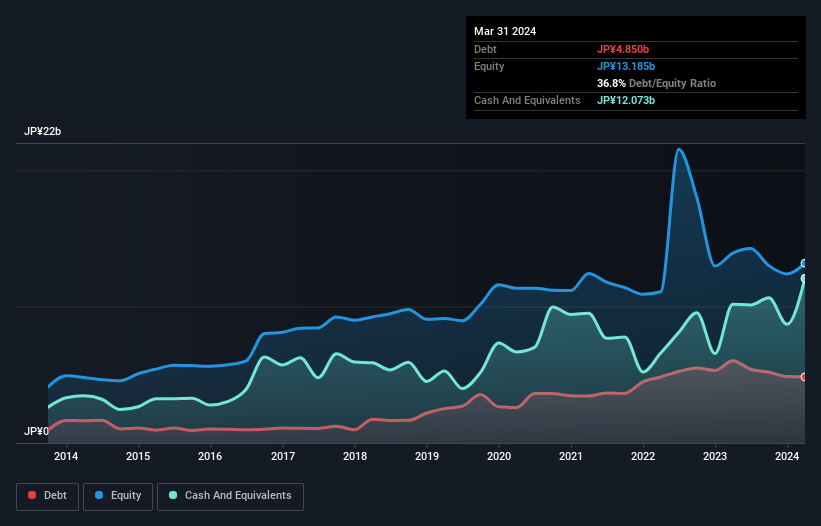Image resolution: width=821 pixels, height=526 pixels.
Task: Click the JP¥22b y-axis label
Action: pos(42,131)
